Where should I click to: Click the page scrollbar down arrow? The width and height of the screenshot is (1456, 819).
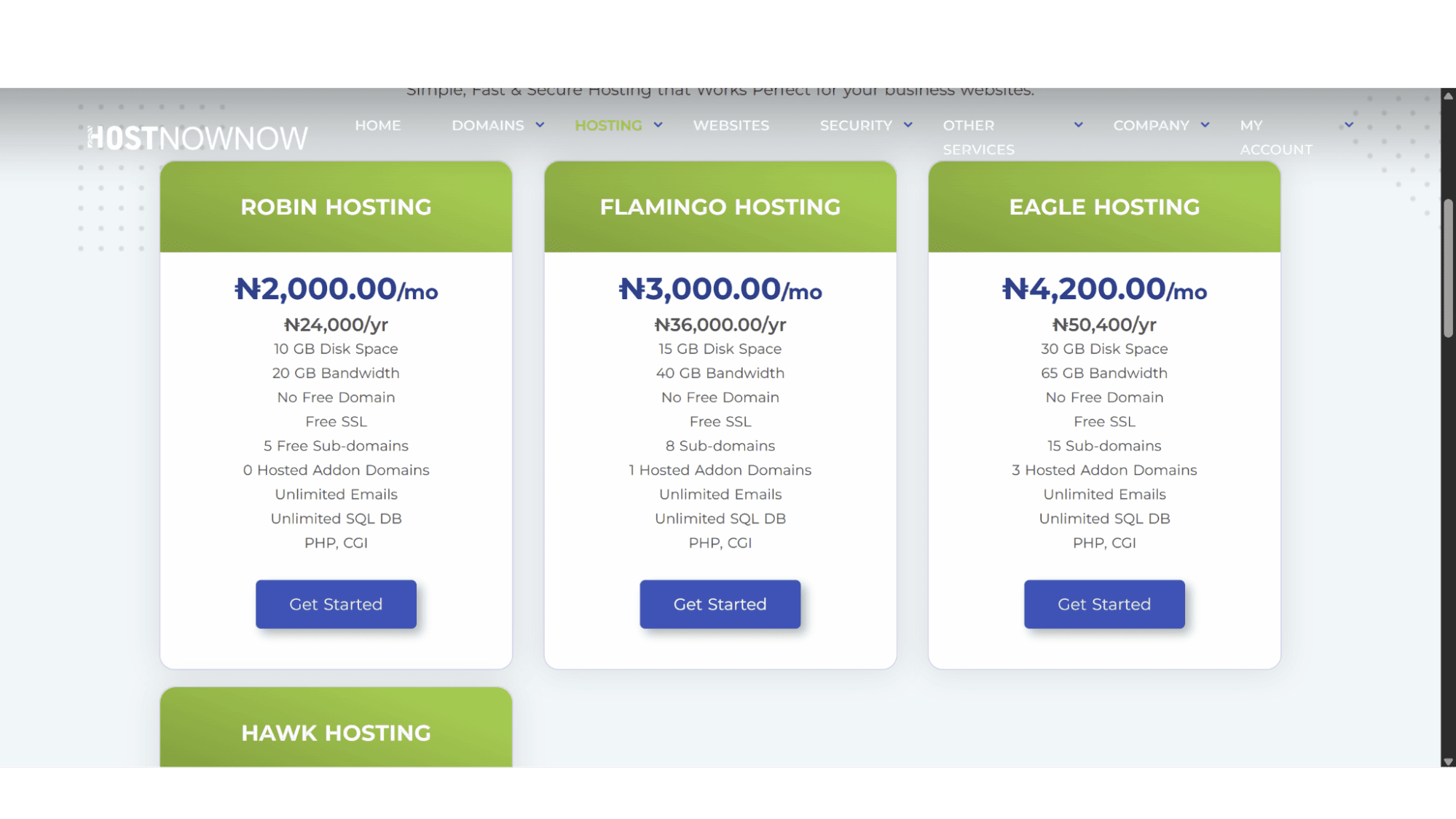(1448, 761)
